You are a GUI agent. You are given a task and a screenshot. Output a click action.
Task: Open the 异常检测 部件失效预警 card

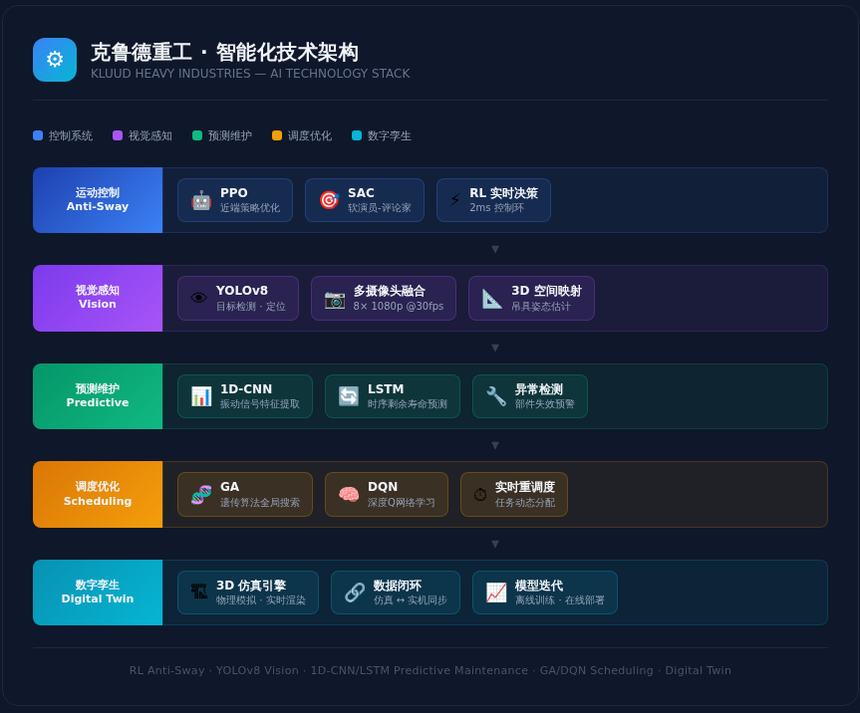pyautogui.click(x=530, y=396)
